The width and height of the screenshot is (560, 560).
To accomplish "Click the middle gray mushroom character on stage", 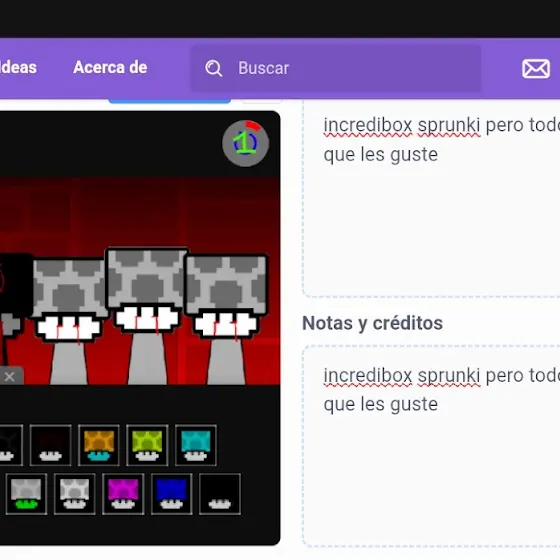I will pos(147,316).
